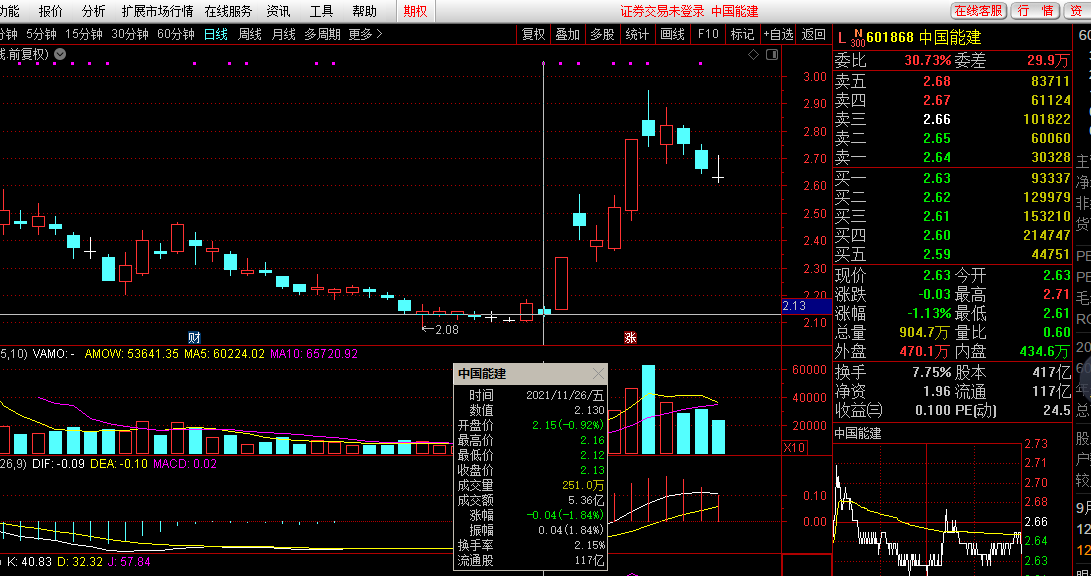Click the 中国能建 intraday chart title
Screen dimensions: 1091x576
(857, 433)
